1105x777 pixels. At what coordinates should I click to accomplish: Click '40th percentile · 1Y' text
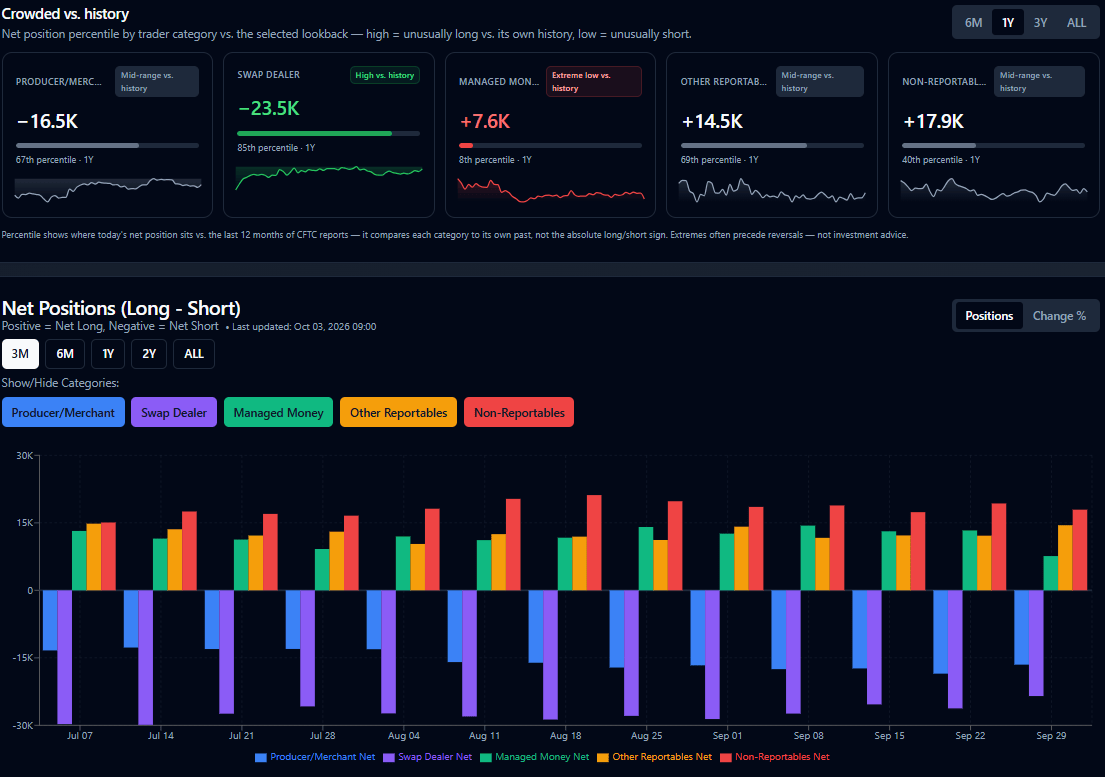coord(941,160)
